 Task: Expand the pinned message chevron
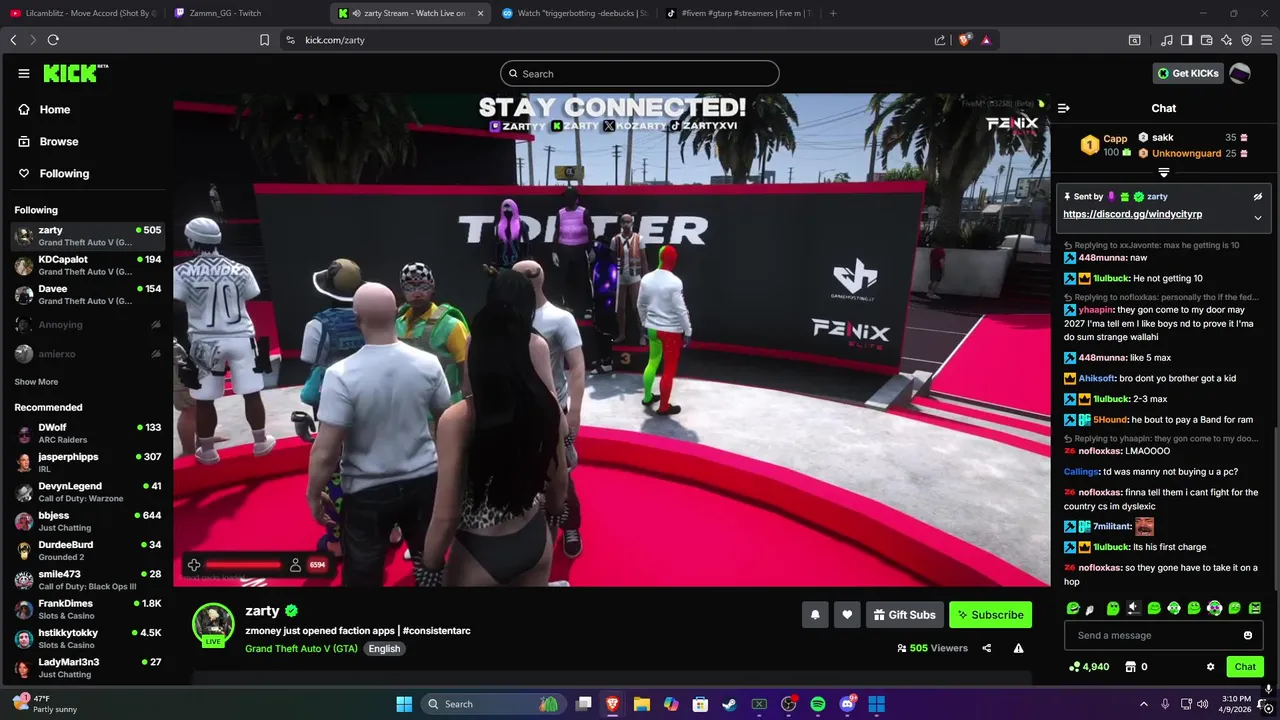1258,217
